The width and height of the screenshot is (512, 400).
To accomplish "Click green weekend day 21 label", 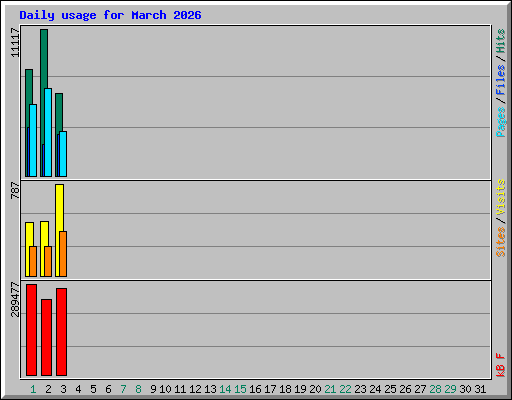I will 330,389.
